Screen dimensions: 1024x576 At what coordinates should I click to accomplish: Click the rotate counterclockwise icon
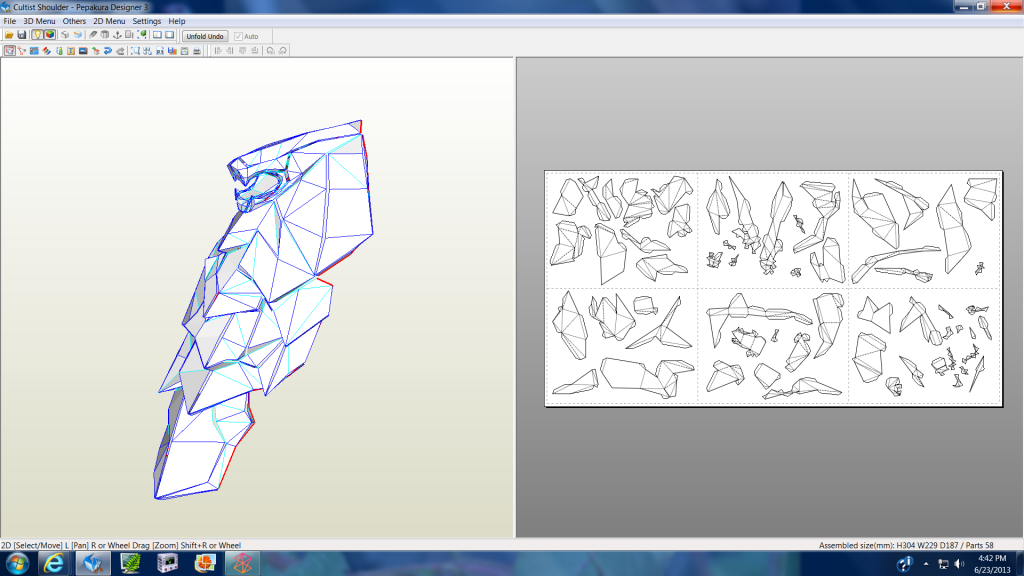point(270,50)
